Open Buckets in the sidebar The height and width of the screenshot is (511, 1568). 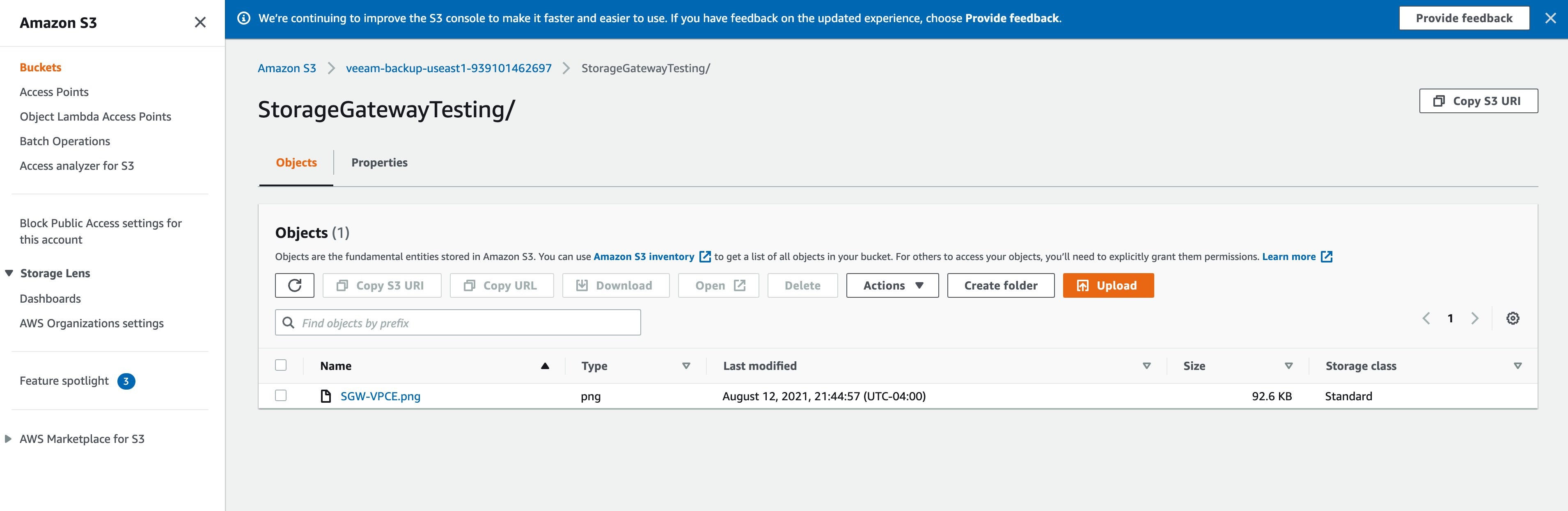pos(40,68)
